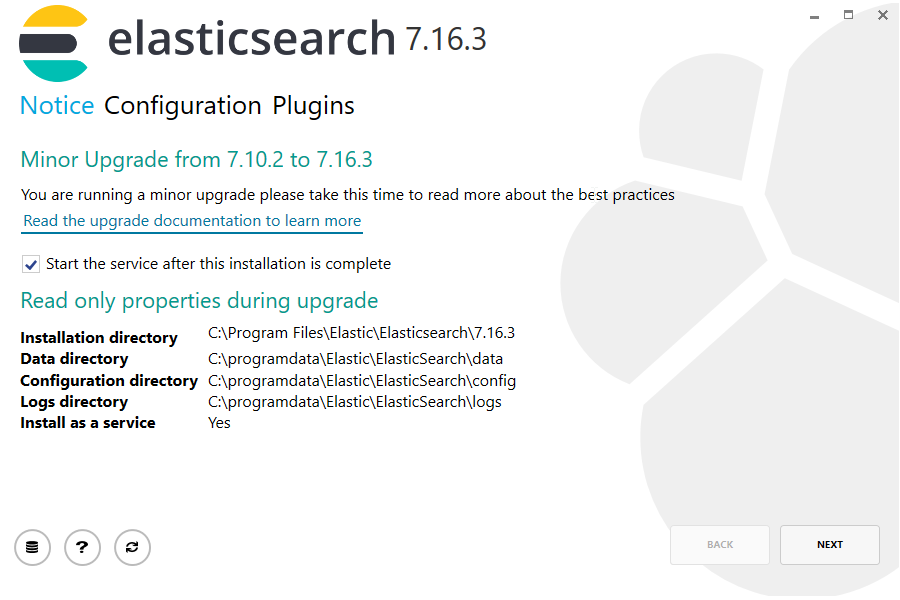
Task: Minimize the installer window
Action: (814, 16)
